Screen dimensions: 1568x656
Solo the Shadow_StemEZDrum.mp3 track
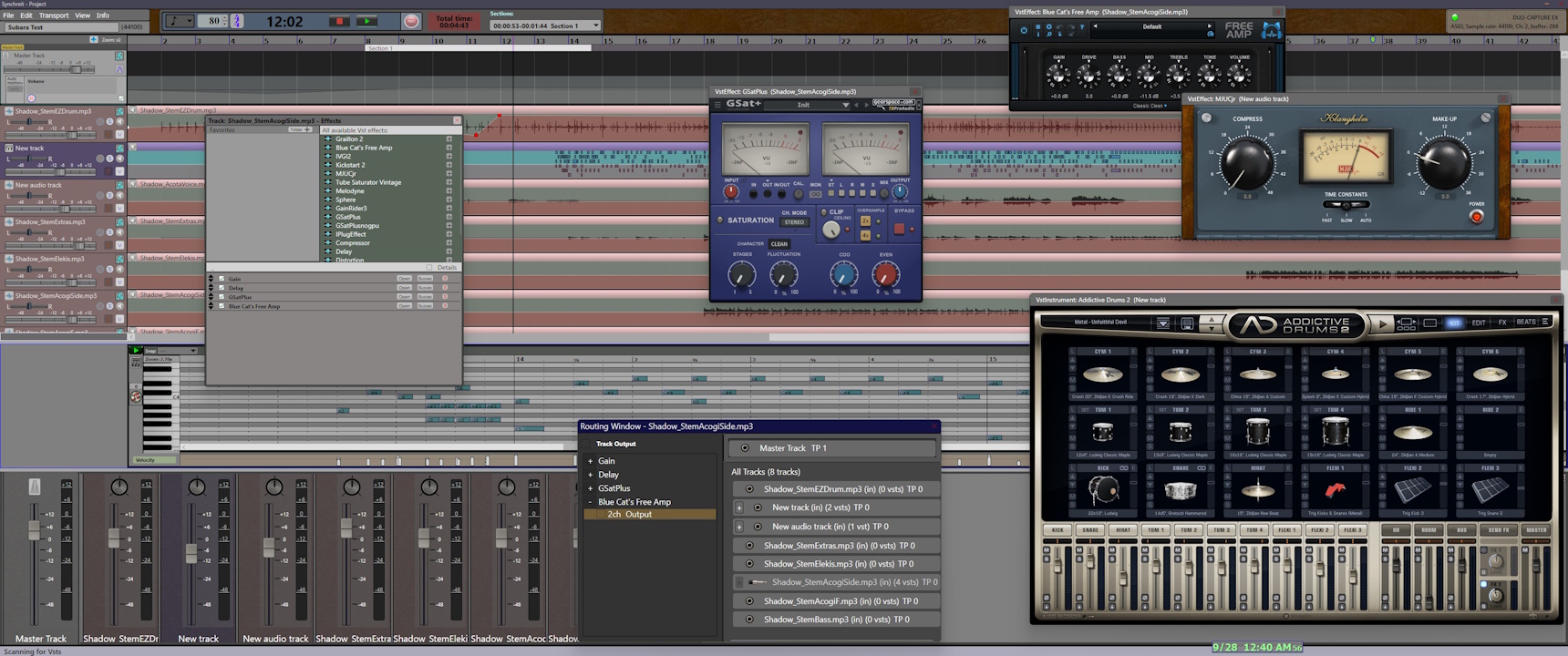pyautogui.click(x=109, y=121)
